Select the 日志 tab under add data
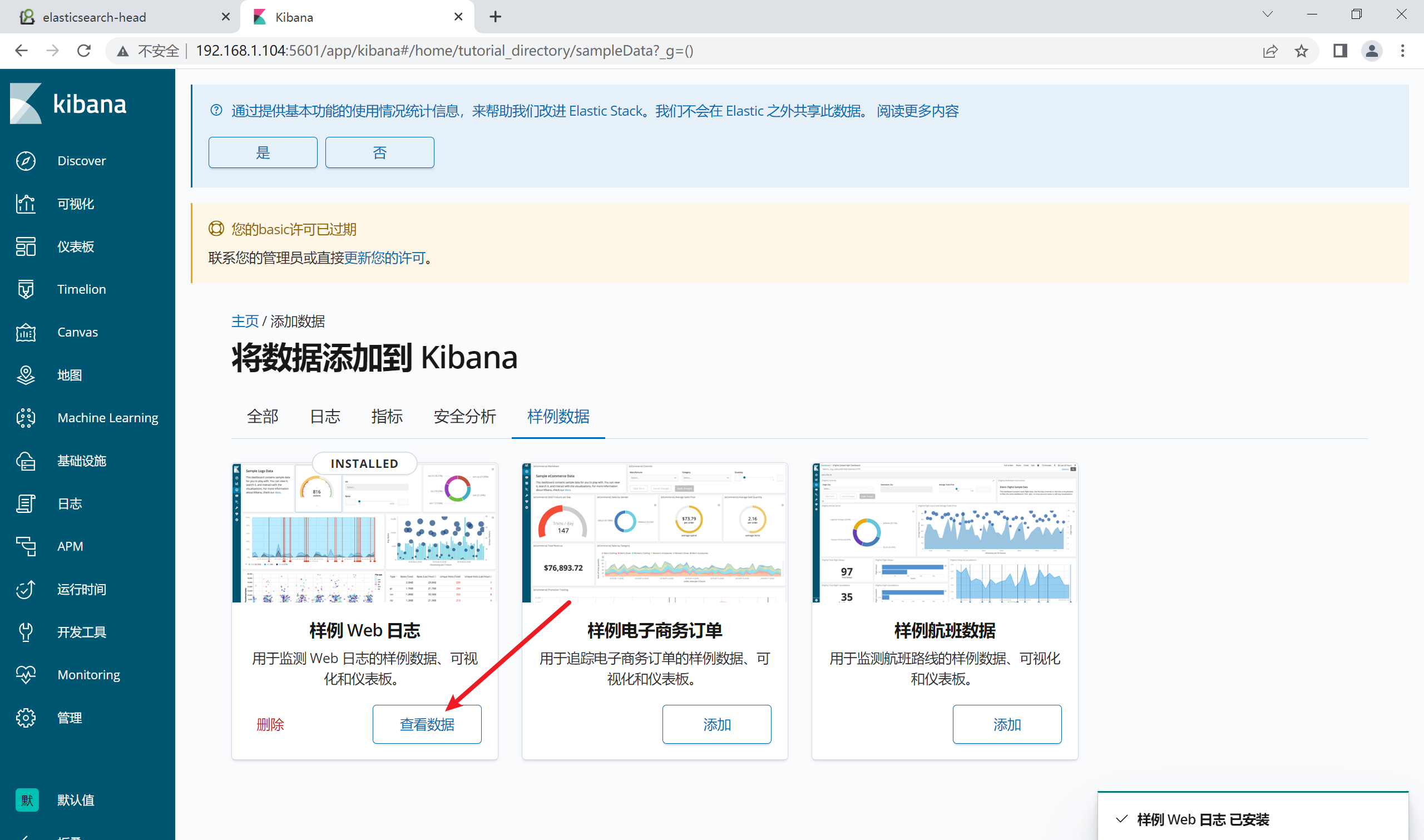This screenshot has height=840, width=1424. coord(325,417)
